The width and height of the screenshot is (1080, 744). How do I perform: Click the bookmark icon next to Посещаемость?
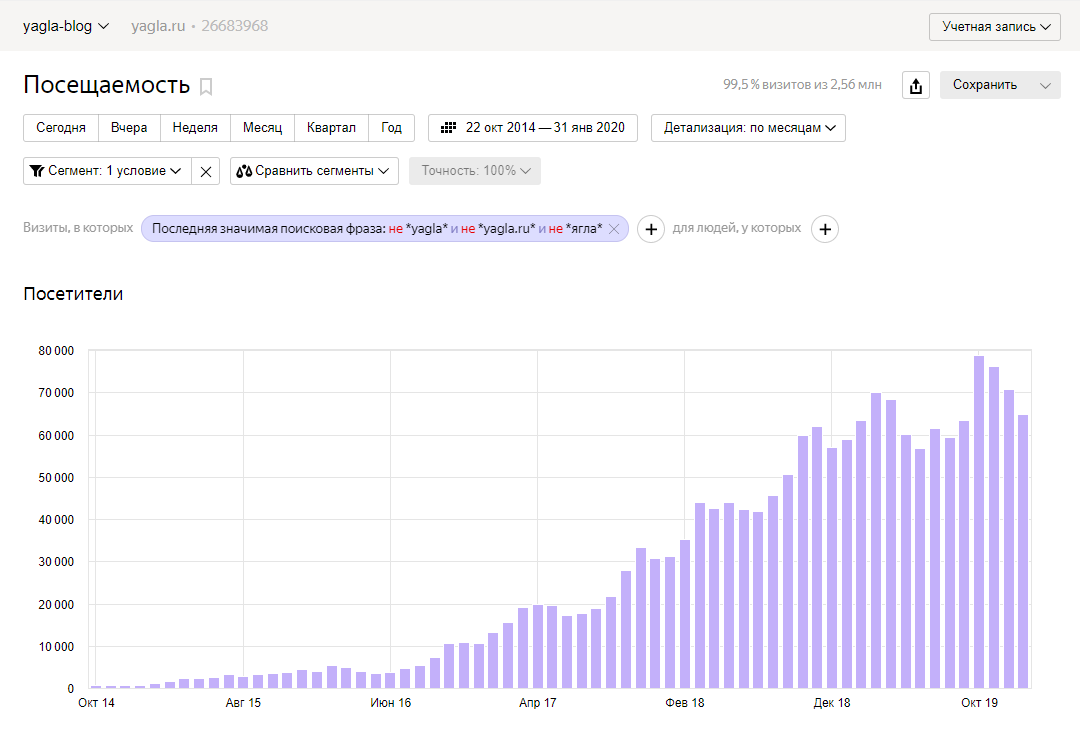pyautogui.click(x=206, y=86)
